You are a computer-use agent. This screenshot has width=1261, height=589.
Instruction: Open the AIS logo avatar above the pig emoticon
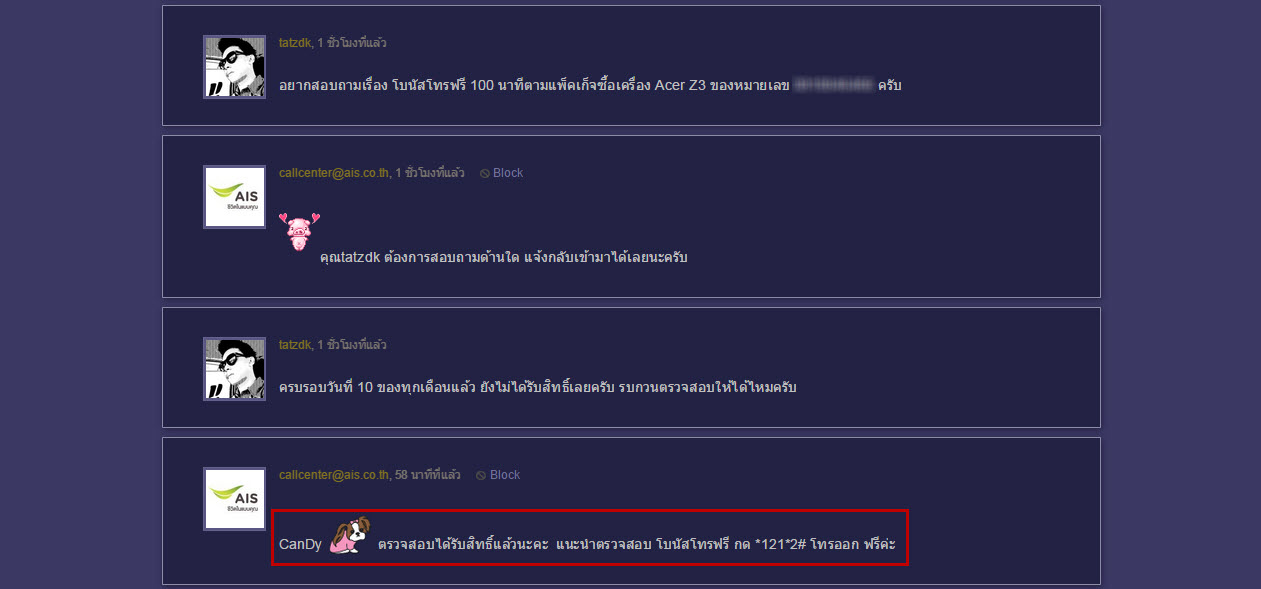(x=235, y=197)
